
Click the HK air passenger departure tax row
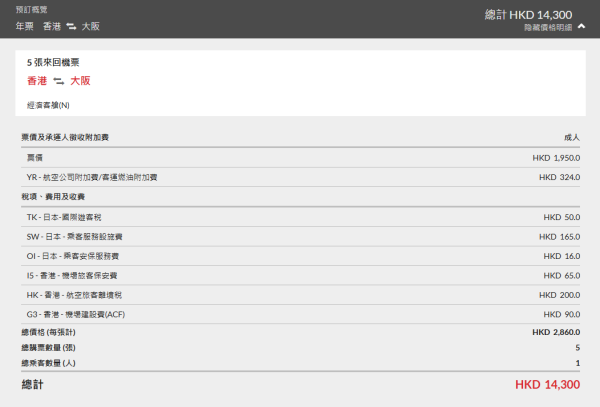coord(300,295)
